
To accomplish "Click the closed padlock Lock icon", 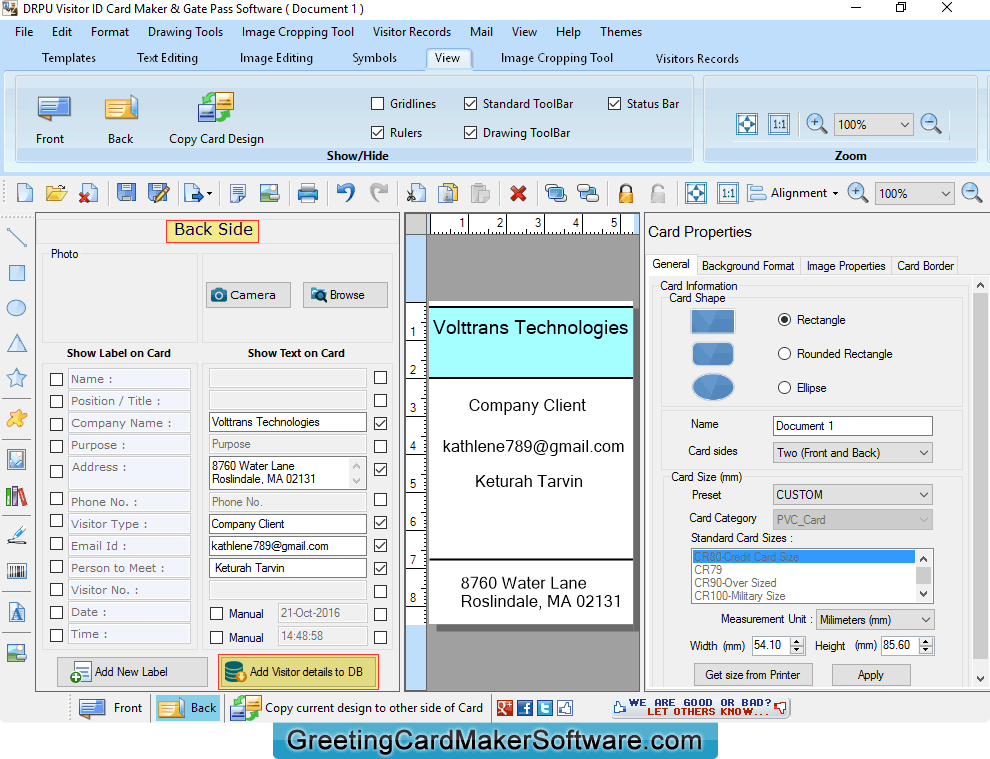I will (x=626, y=193).
